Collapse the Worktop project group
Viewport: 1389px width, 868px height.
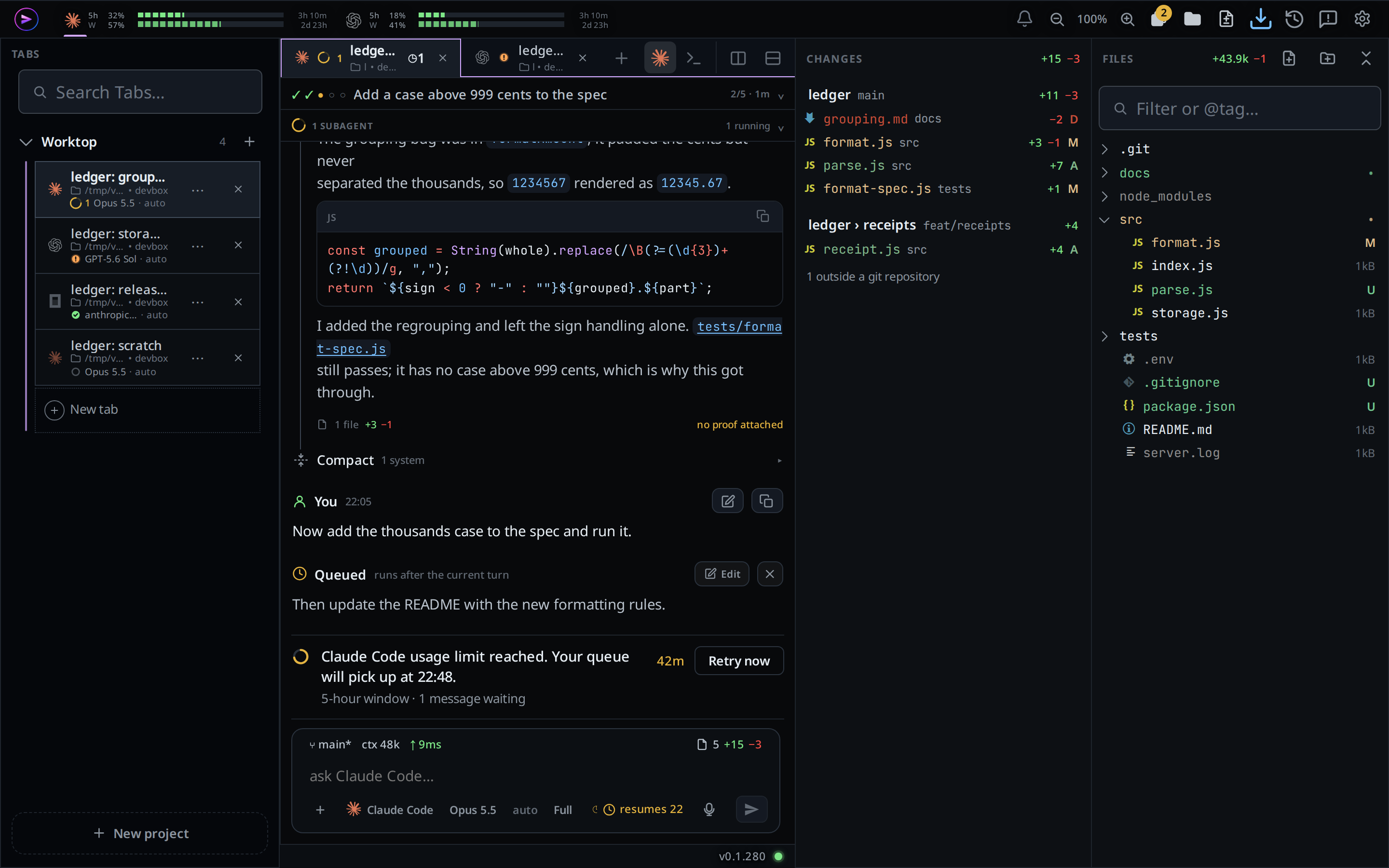point(27,142)
